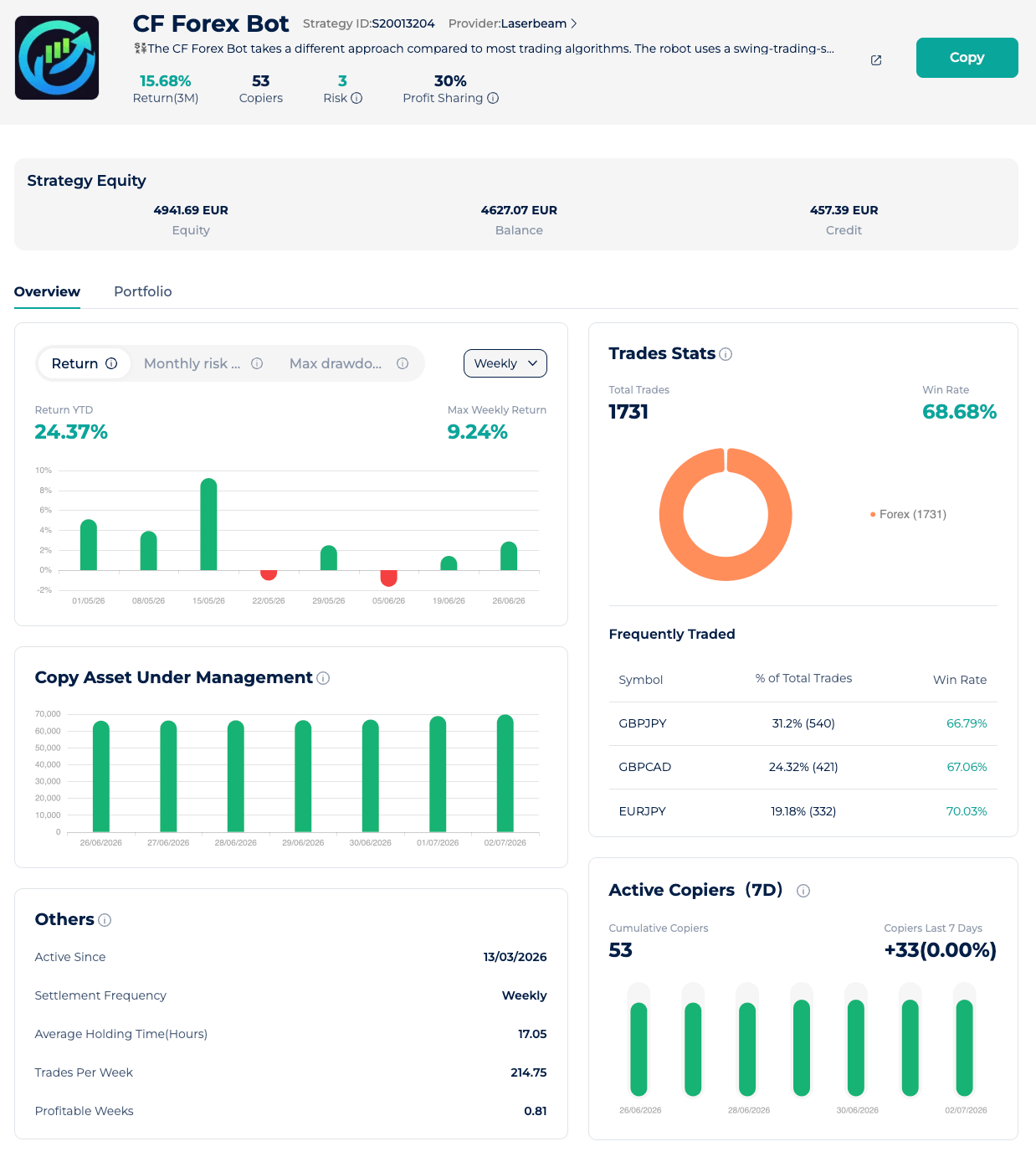
Task: Click the green Copy button
Action: pos(967,58)
